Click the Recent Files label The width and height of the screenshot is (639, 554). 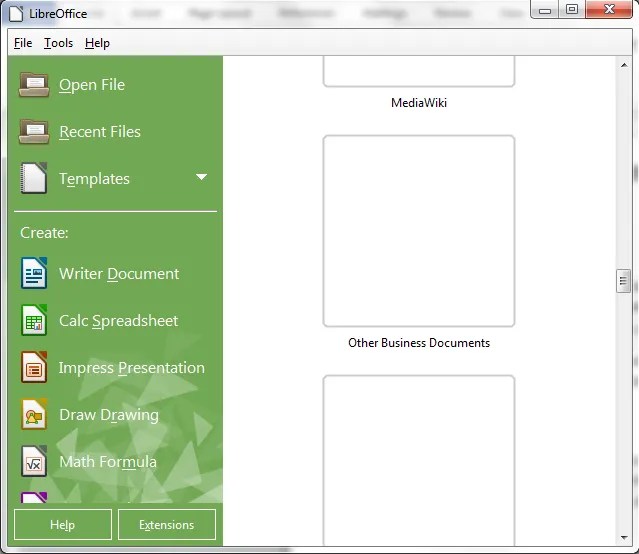pyautogui.click(x=100, y=132)
